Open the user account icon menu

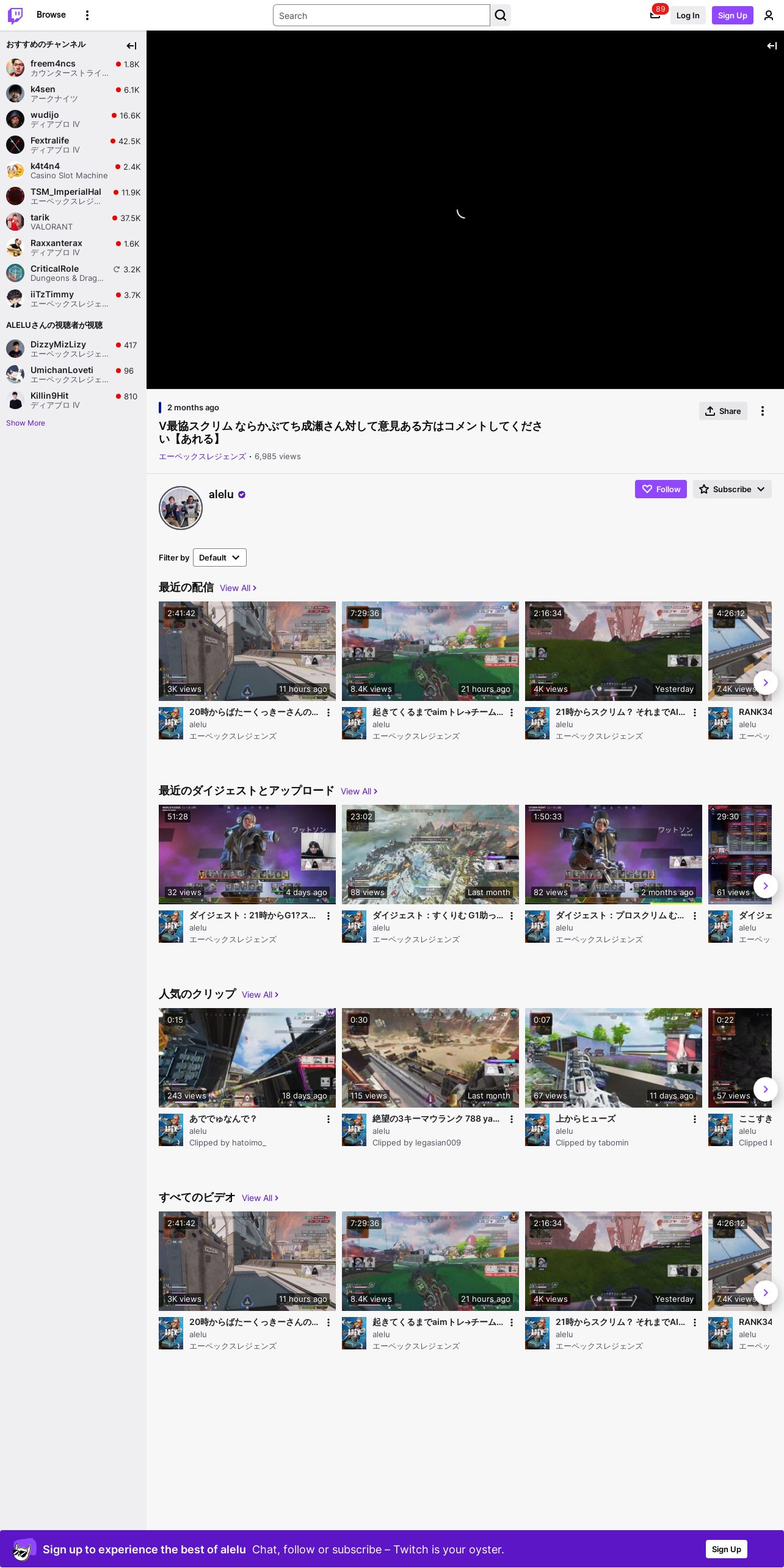tap(769, 15)
